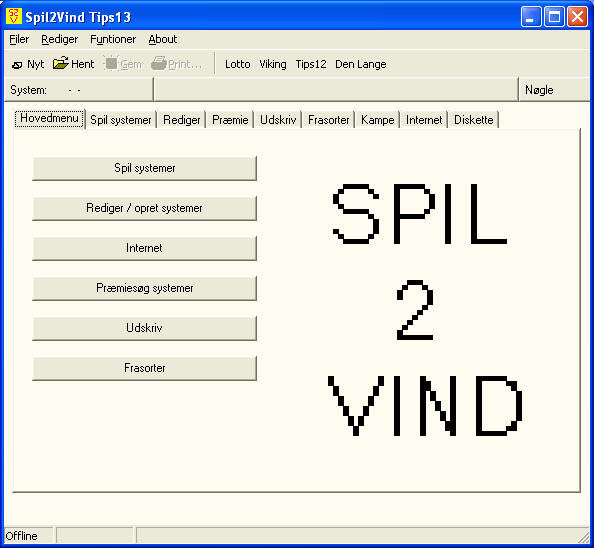Open the About menu
594x548 pixels.
tap(163, 39)
